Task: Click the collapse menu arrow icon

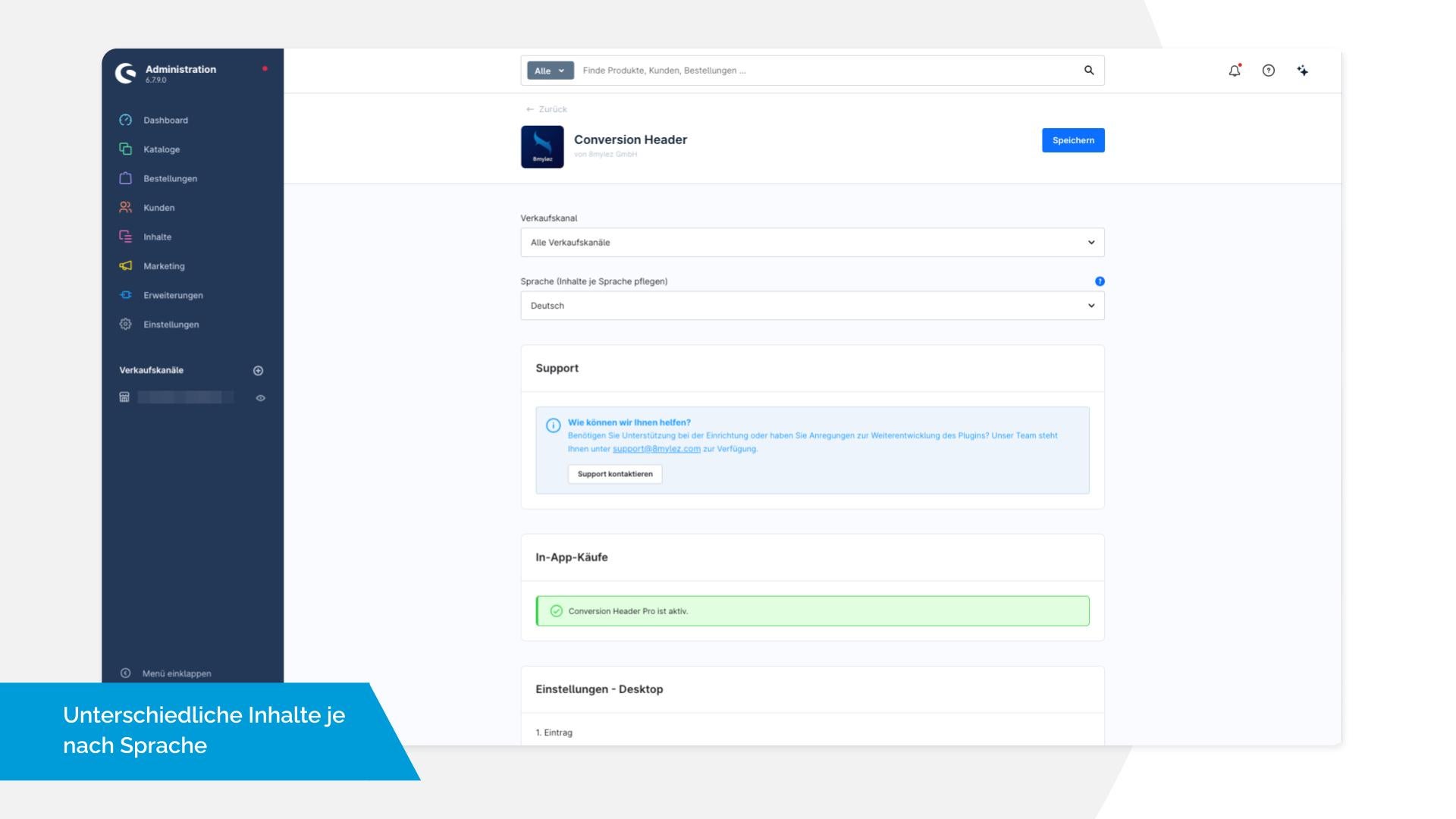Action: [x=126, y=673]
